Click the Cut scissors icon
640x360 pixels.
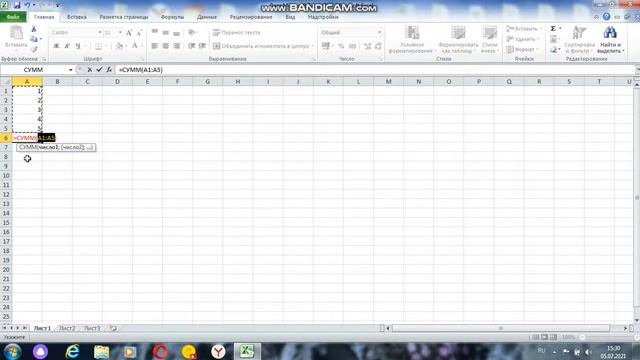click(x=34, y=29)
